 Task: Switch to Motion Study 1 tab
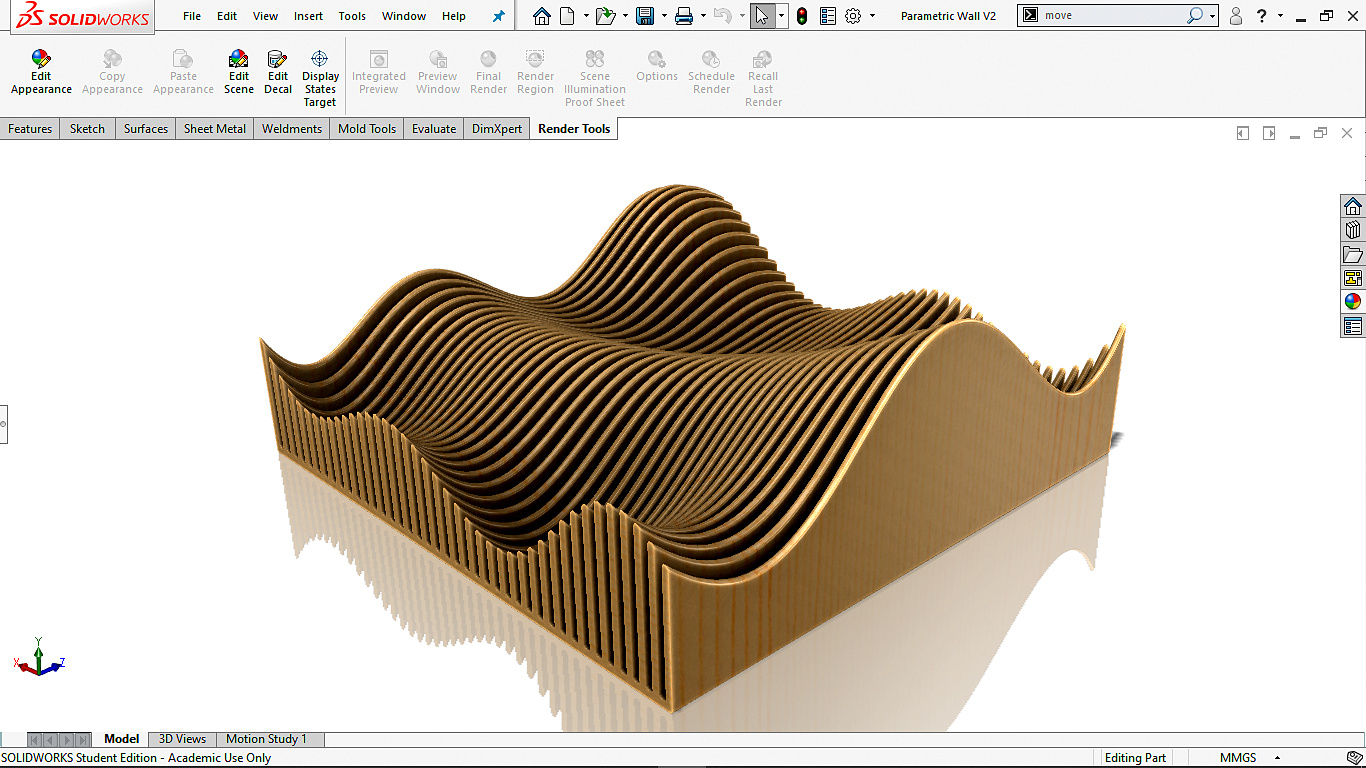coord(266,739)
